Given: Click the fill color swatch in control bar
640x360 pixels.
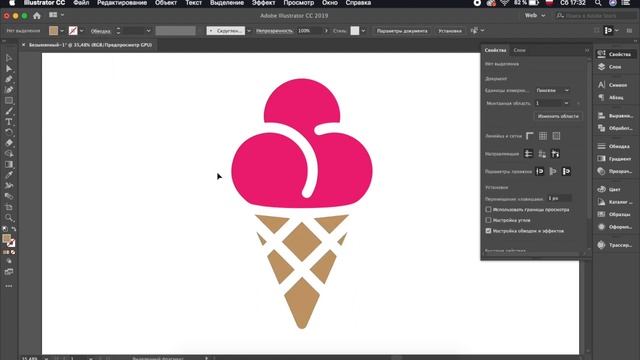Looking at the screenshot, I should tap(53, 31).
